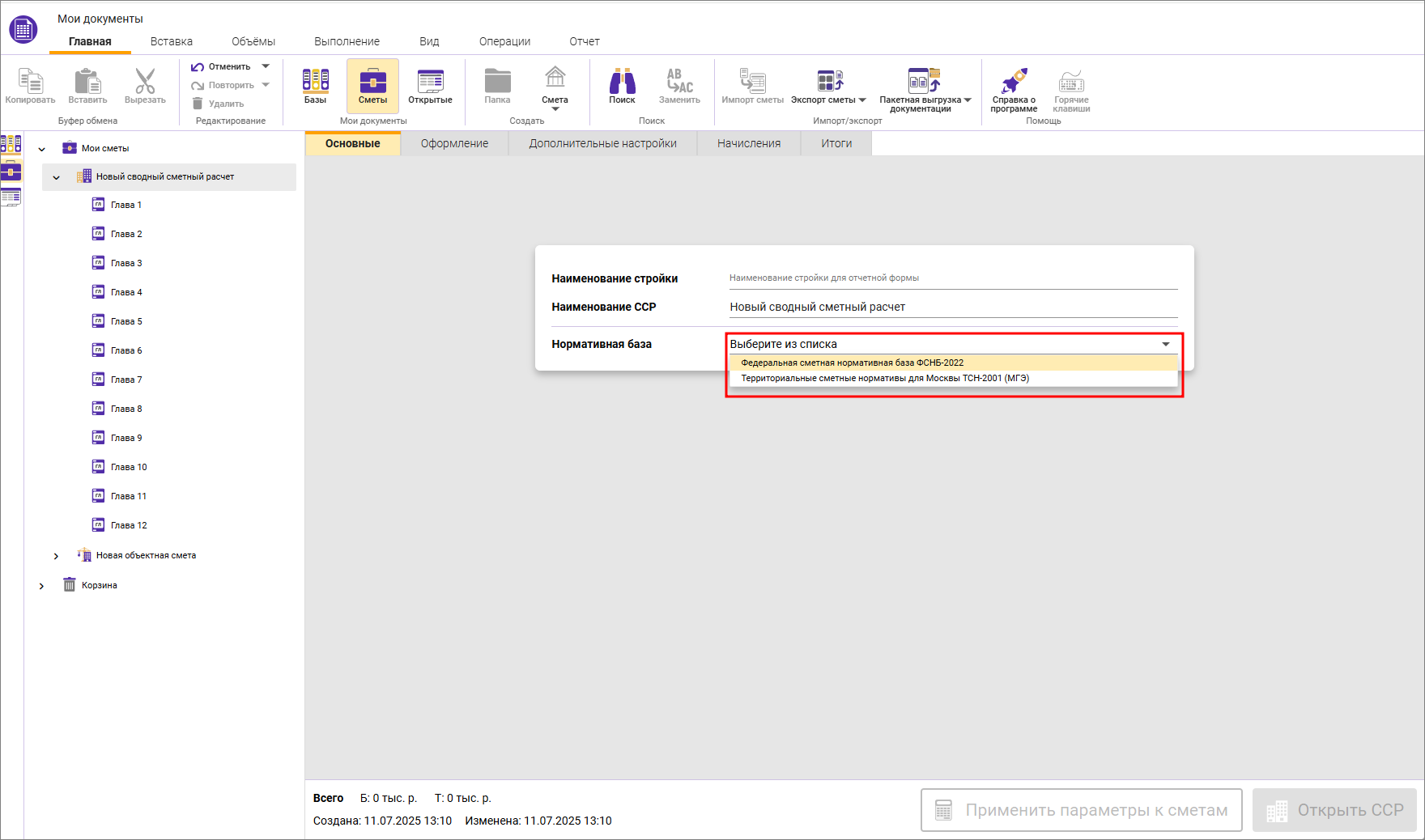Choose Территориальные сметные нормативы ТСН-2001 option
The height and width of the screenshot is (840, 1425).
[884, 379]
